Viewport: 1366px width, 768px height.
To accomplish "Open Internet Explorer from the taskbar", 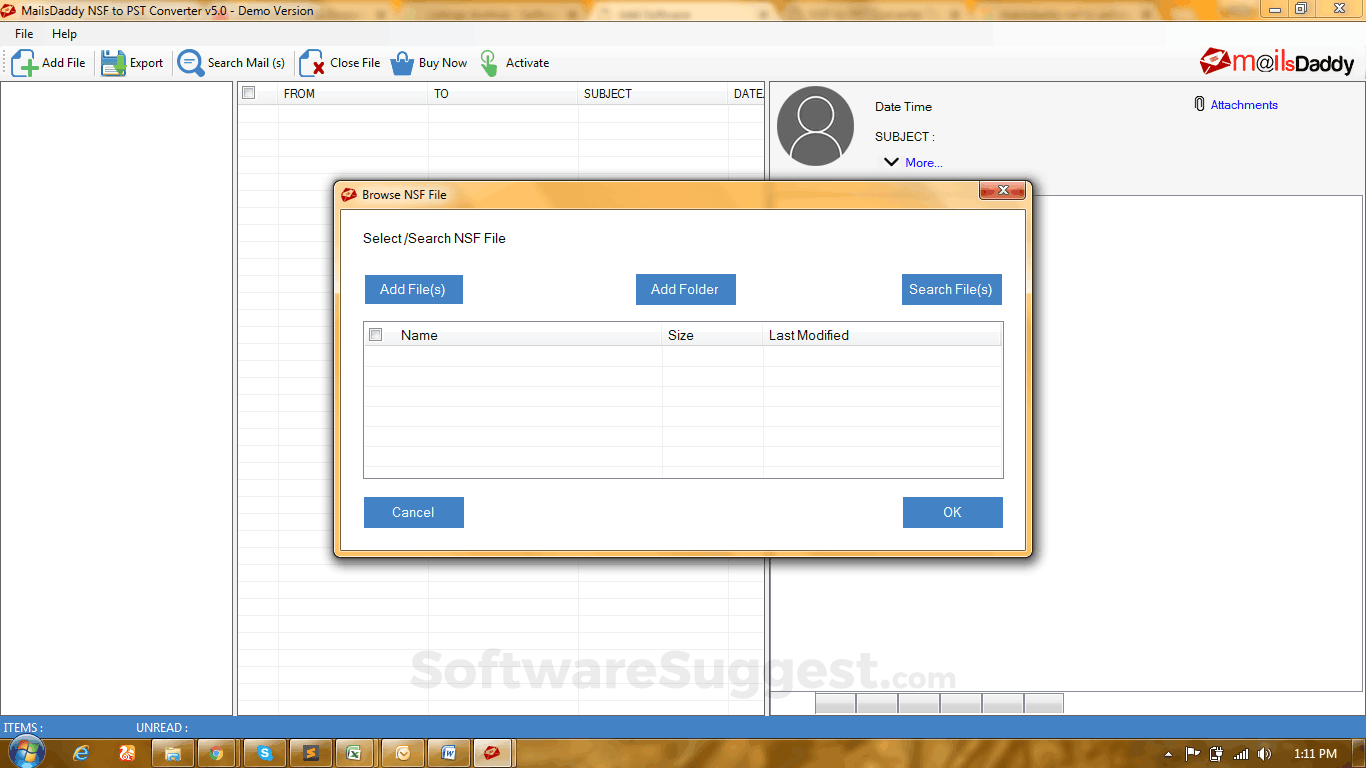I will [81, 753].
